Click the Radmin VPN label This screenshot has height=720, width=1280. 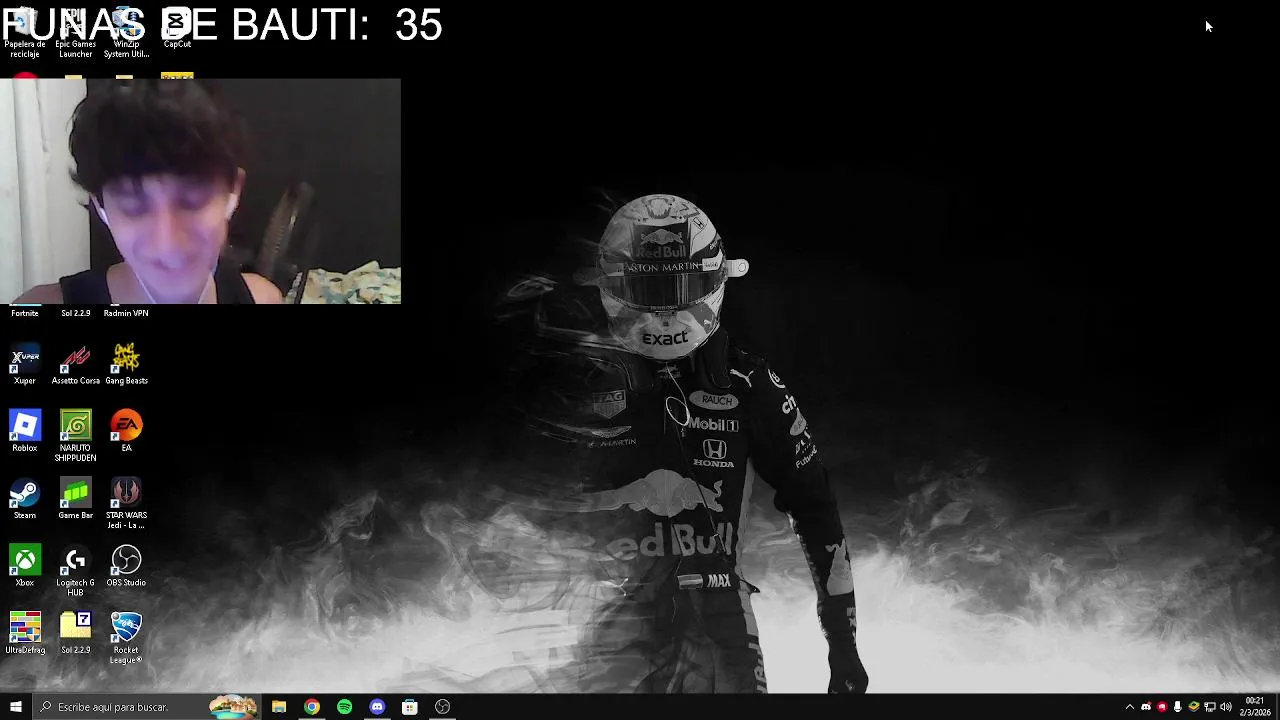click(x=126, y=313)
